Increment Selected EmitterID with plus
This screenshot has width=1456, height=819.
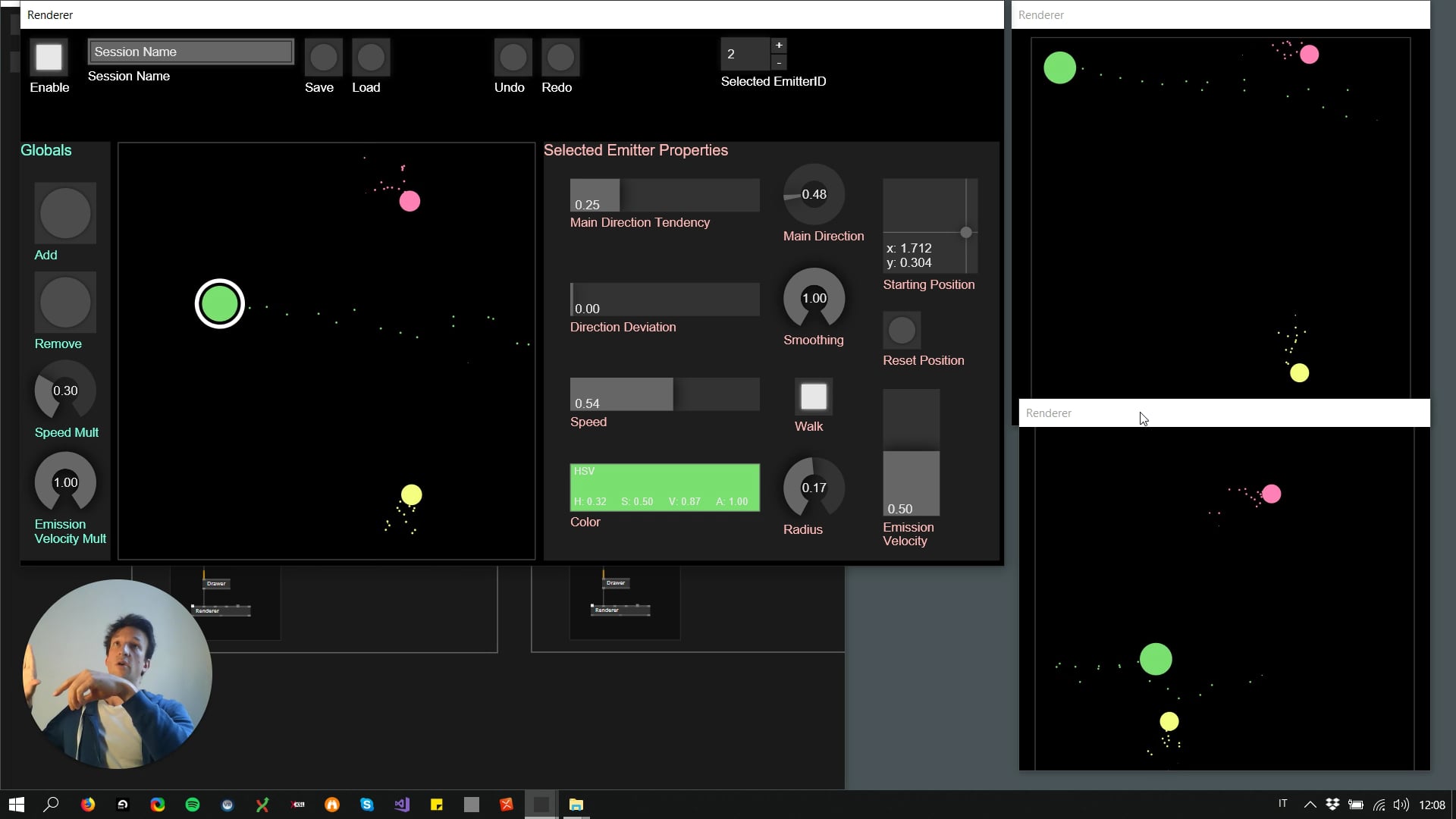tap(779, 45)
